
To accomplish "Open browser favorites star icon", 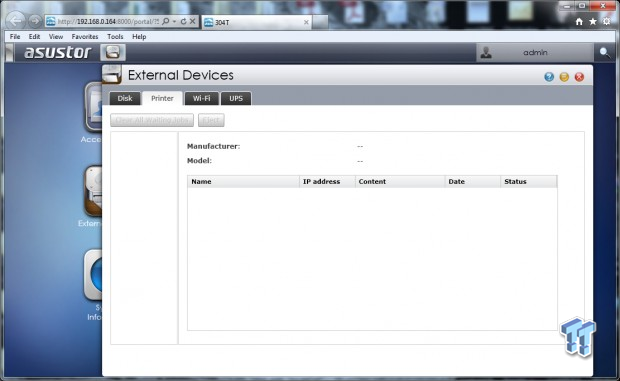I will [x=593, y=22].
